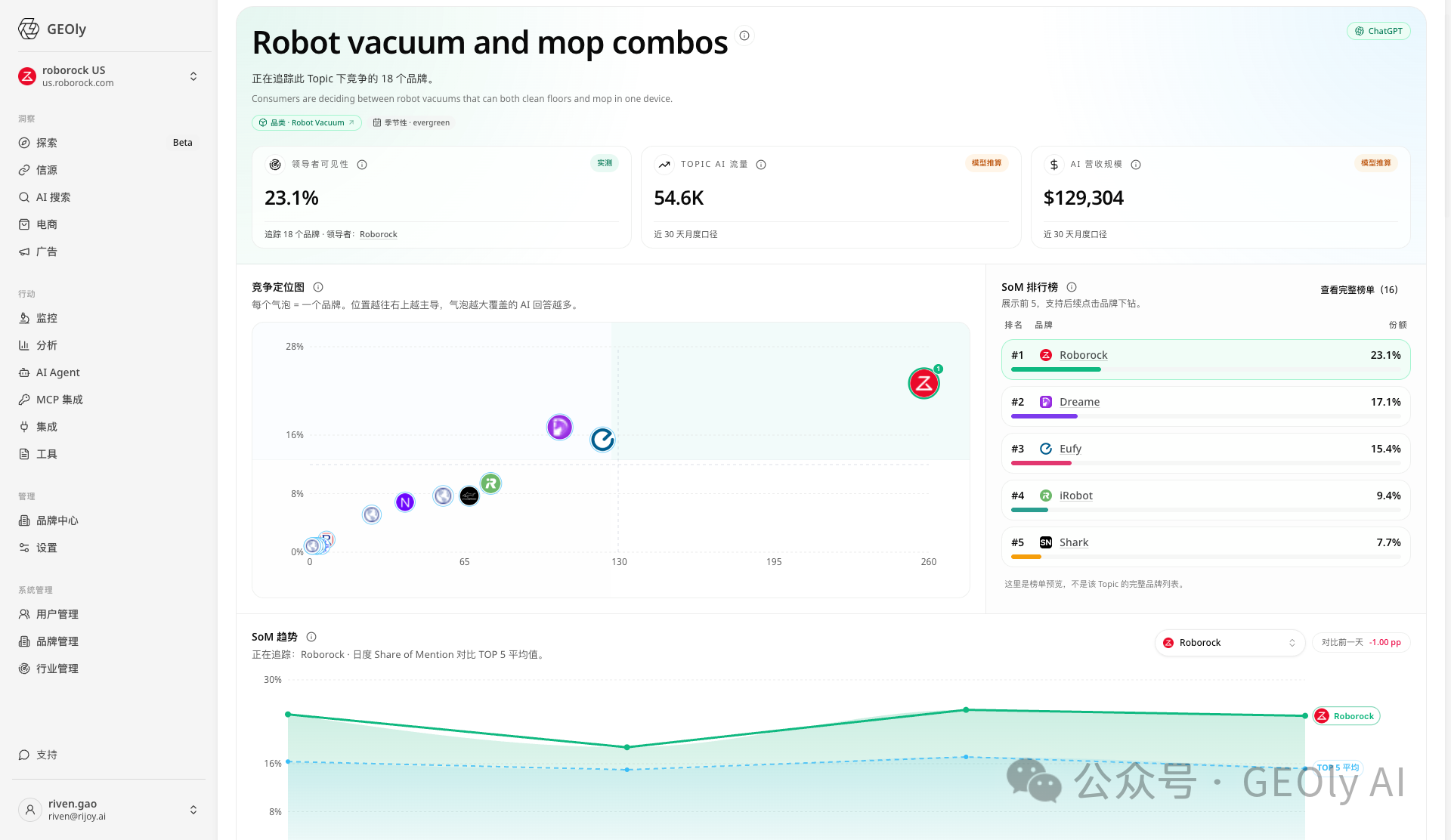Image resolution: width=1451 pixels, height=840 pixels.
Task: Click the 23.1% leader visibility value
Action: point(292,198)
